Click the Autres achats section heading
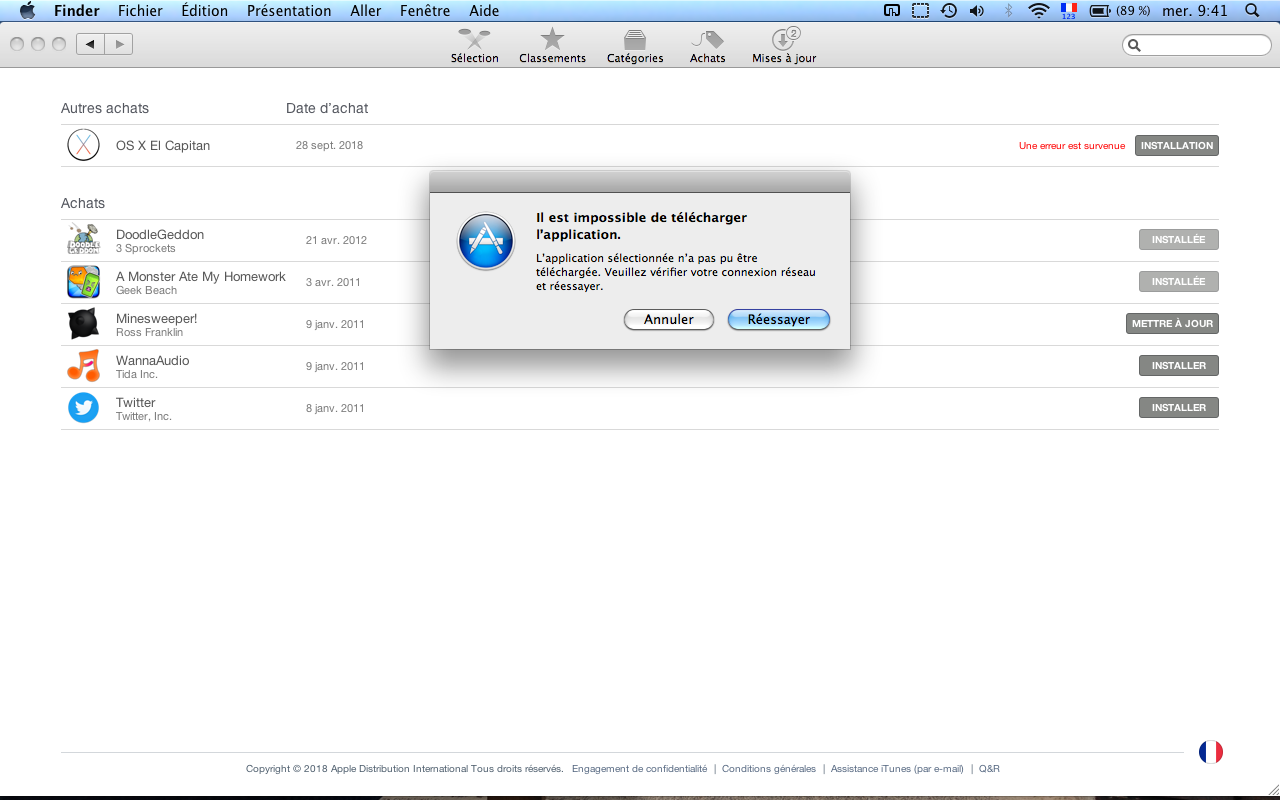This screenshot has height=800, width=1280. click(x=105, y=108)
